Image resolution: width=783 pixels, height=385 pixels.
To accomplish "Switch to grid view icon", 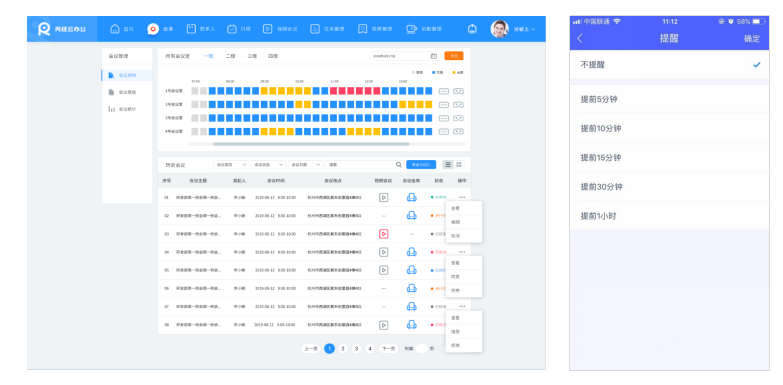I will pyautogui.click(x=459, y=164).
